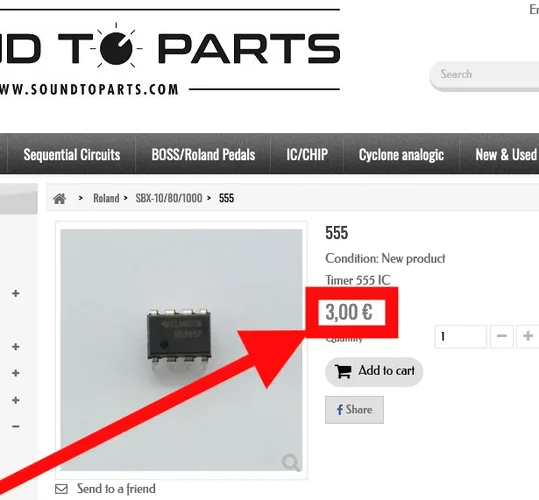This screenshot has width=539, height=500.
Task: Click the Sound To Parts knob logo
Action: (x=116, y=48)
